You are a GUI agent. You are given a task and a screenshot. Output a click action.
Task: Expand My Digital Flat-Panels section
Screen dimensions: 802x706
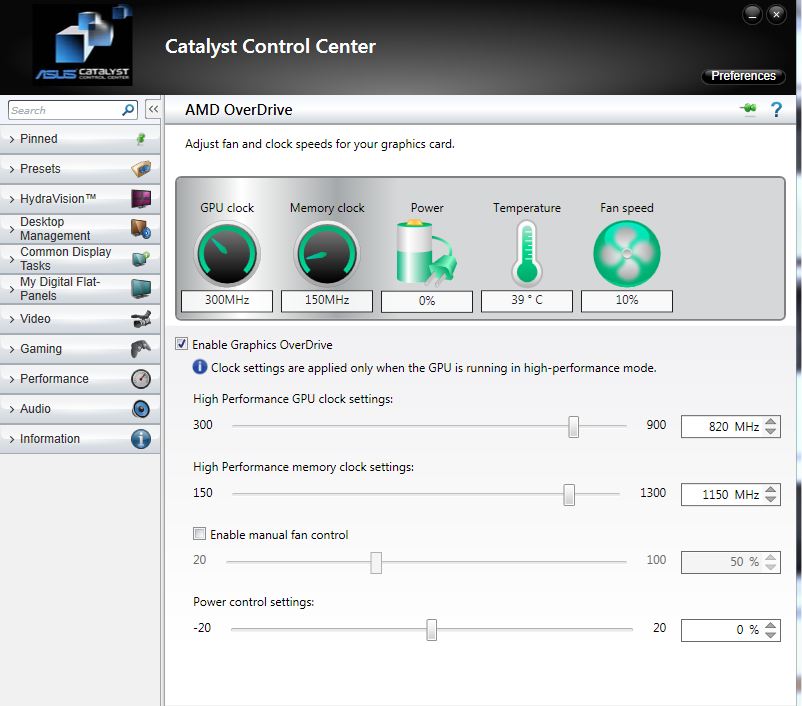[x=80, y=289]
